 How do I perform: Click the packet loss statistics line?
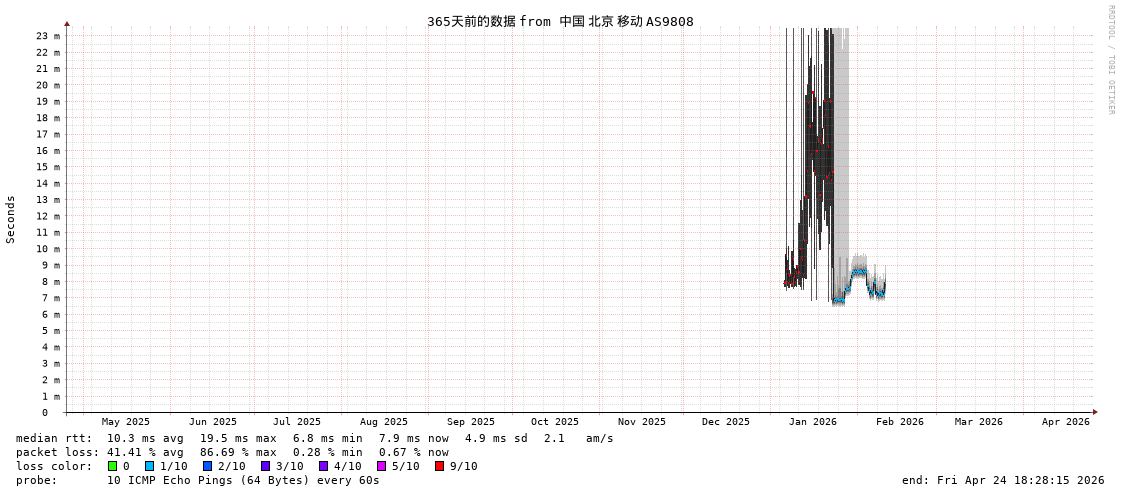click(232, 452)
